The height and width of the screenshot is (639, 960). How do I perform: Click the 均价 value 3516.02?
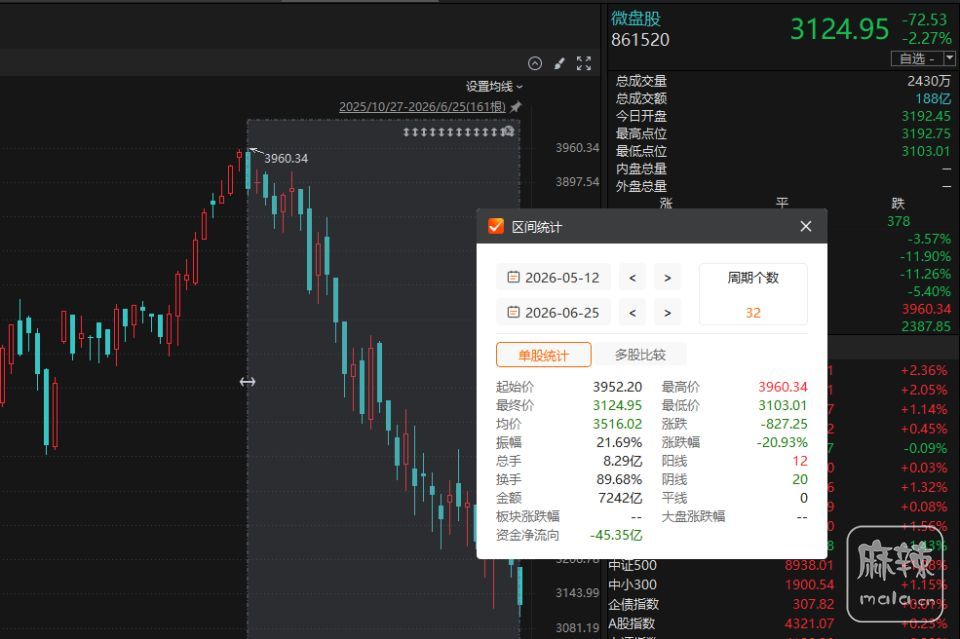click(617, 424)
